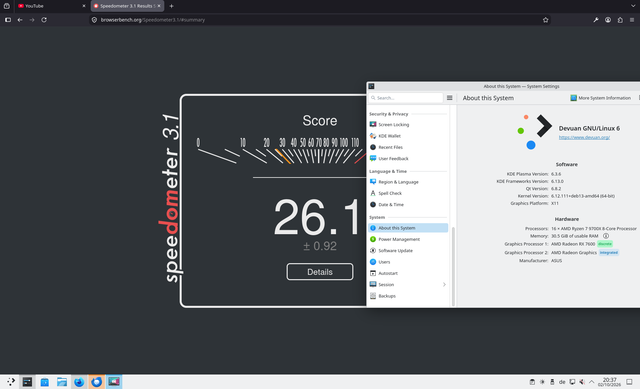
Task: Open the terminal from the taskbar
Action: [27, 382]
